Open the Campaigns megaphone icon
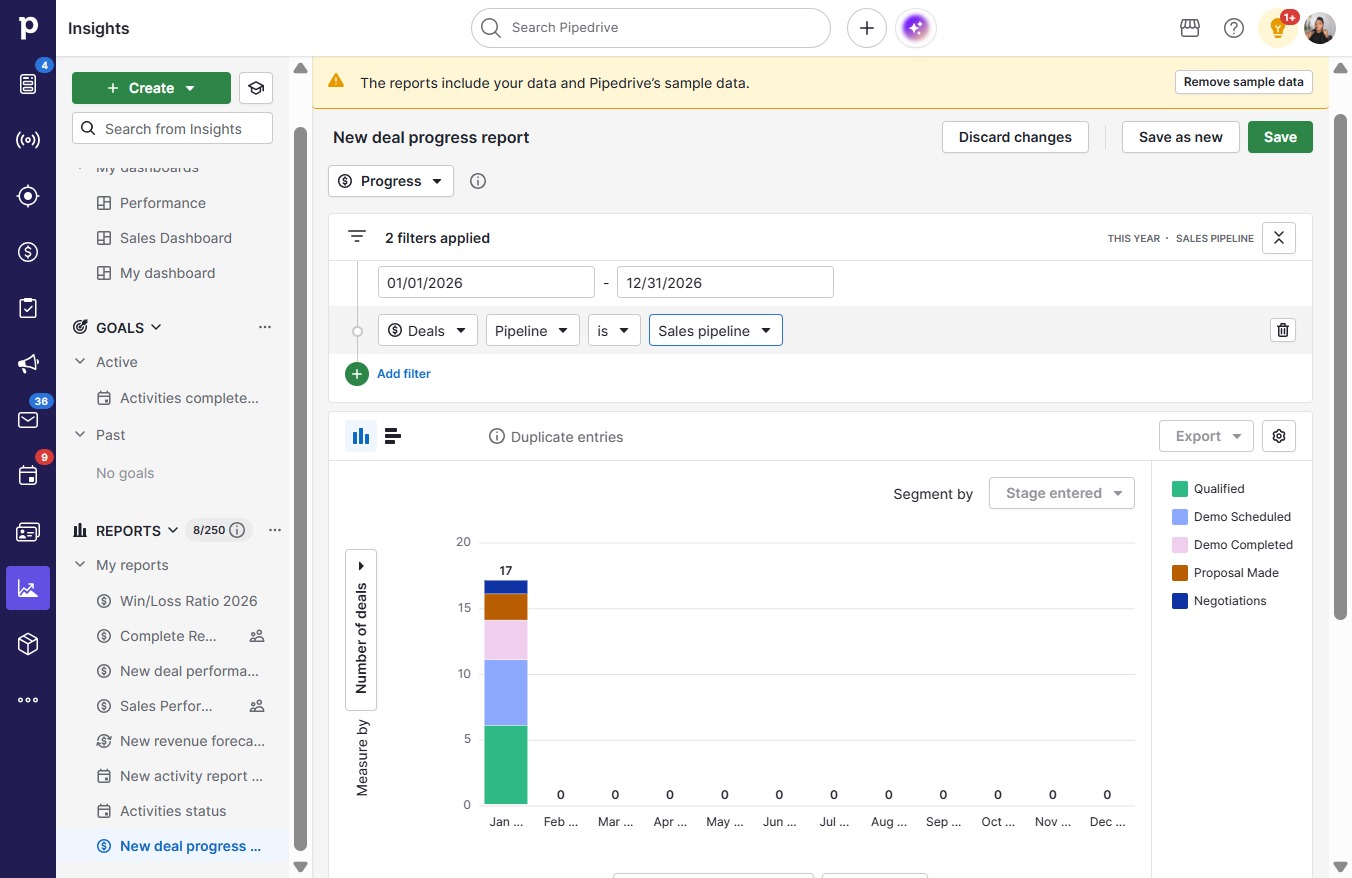The height and width of the screenshot is (878, 1352). tap(28, 364)
